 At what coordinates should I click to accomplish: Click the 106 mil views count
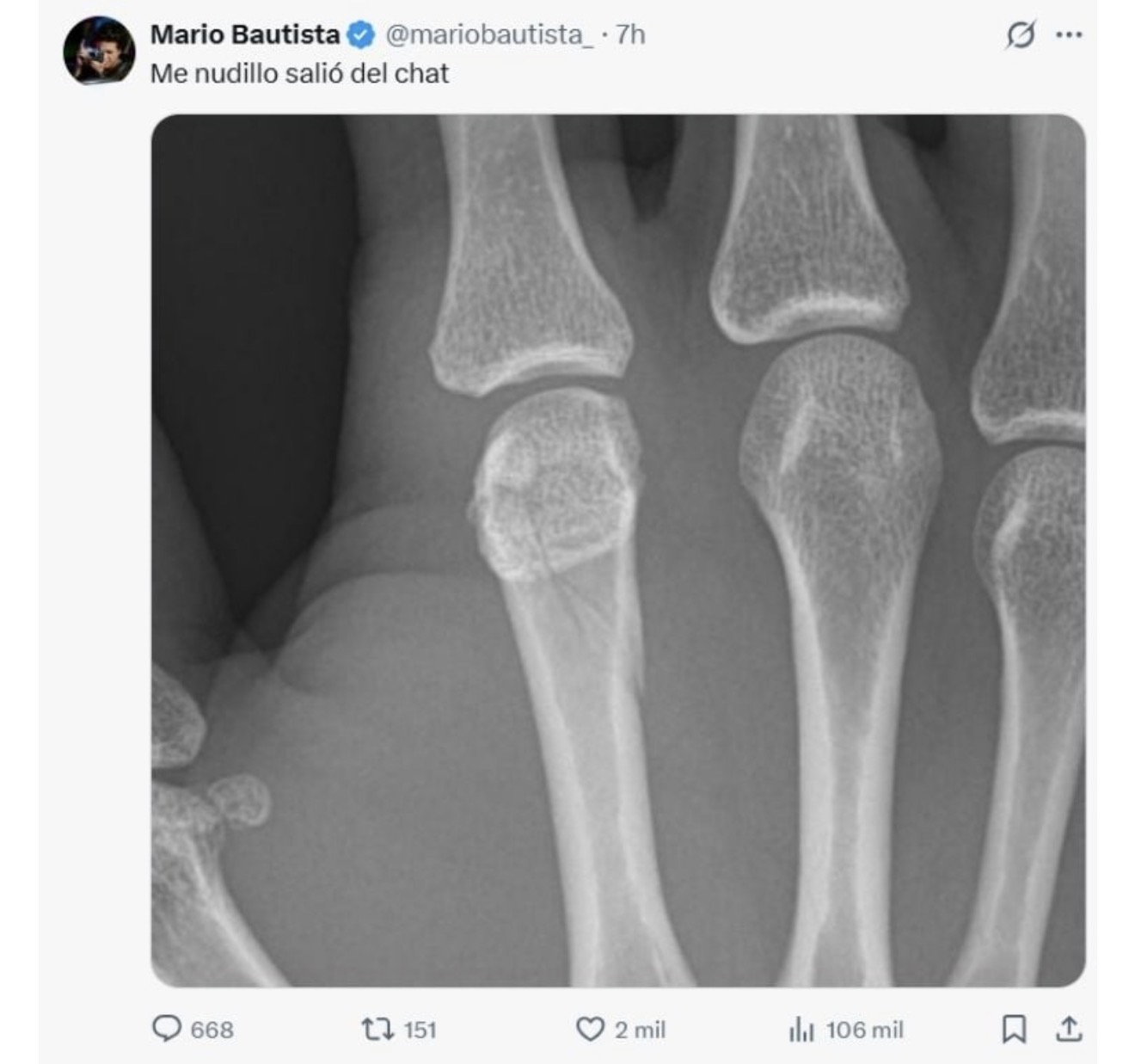[x=864, y=1030]
